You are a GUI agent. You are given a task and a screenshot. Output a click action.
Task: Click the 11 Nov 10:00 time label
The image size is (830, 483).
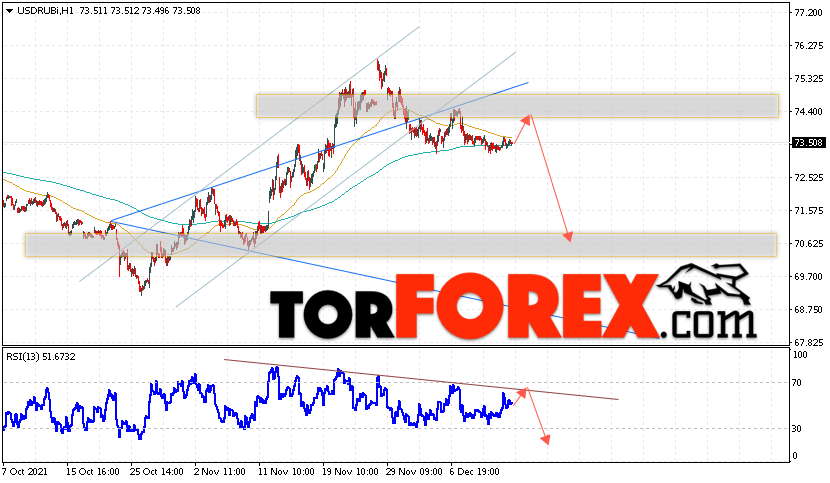[x=285, y=471]
